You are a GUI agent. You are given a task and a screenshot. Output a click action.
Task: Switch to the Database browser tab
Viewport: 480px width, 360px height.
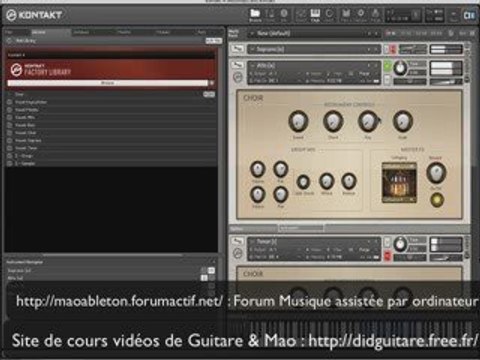[x=81, y=32]
